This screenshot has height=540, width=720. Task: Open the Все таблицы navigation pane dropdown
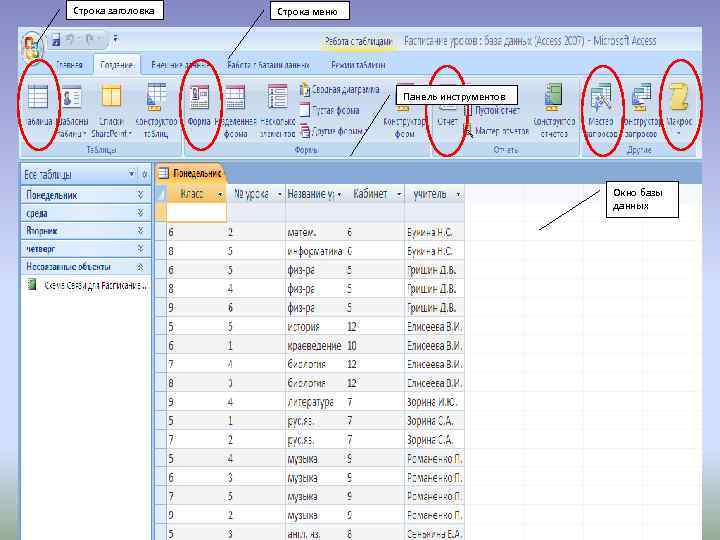(x=132, y=174)
